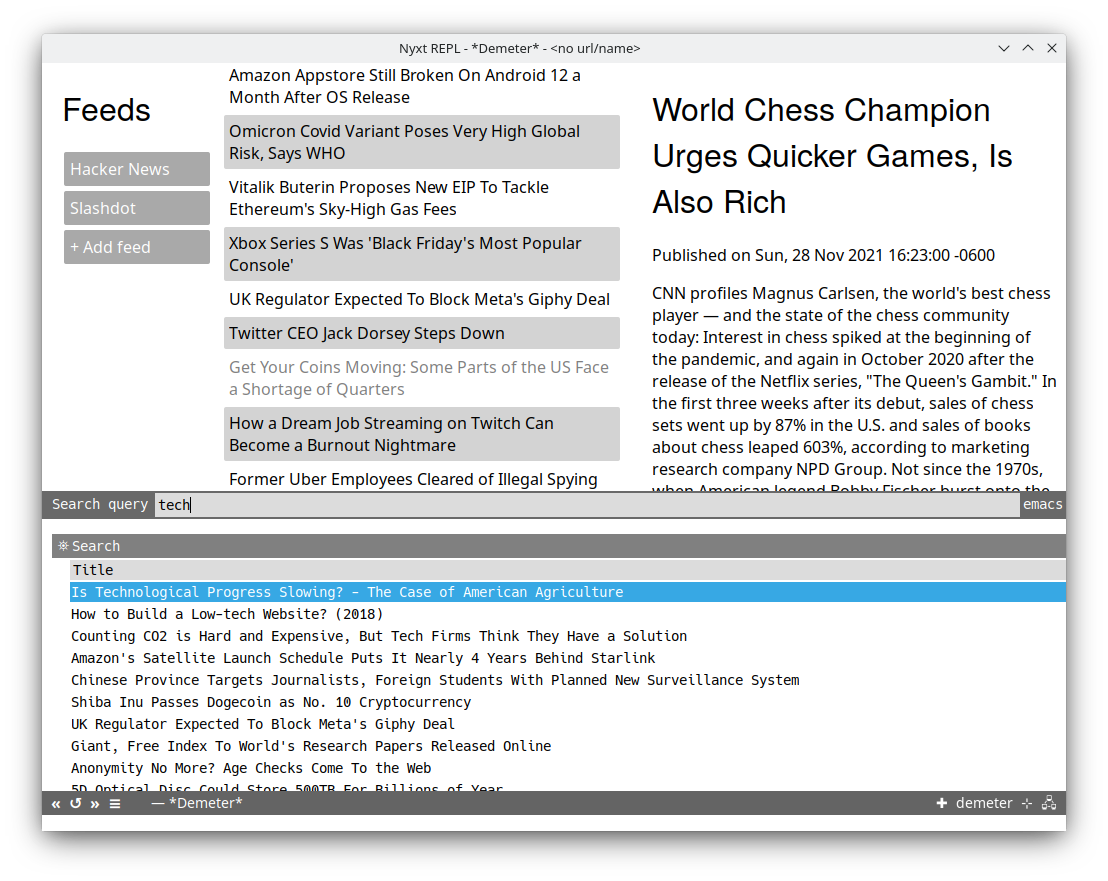Click the Title column header in search results

567,570
